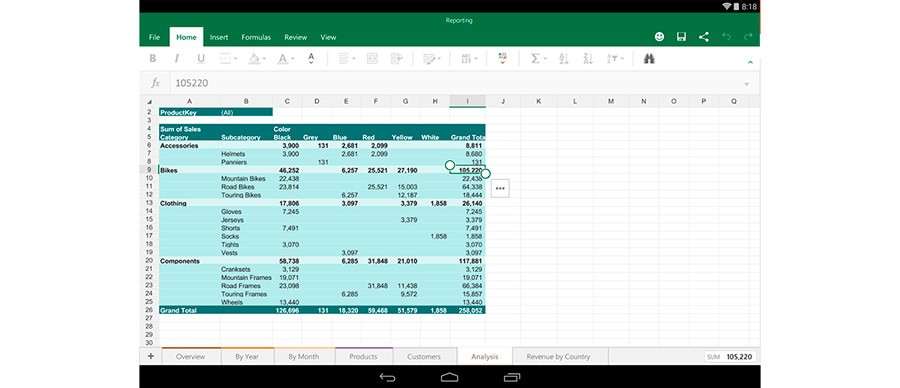This screenshot has height=388, width=900.
Task: Toggle bold formatting
Action: pyautogui.click(x=153, y=59)
